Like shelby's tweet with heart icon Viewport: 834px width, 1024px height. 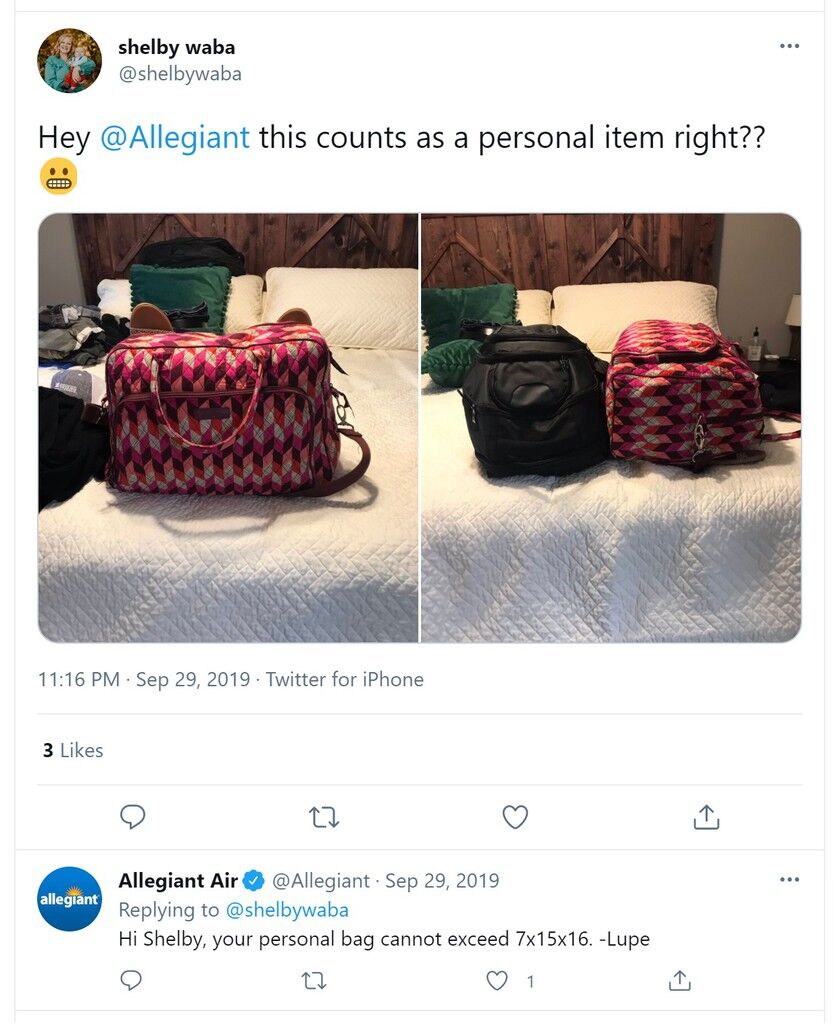pyautogui.click(x=515, y=817)
